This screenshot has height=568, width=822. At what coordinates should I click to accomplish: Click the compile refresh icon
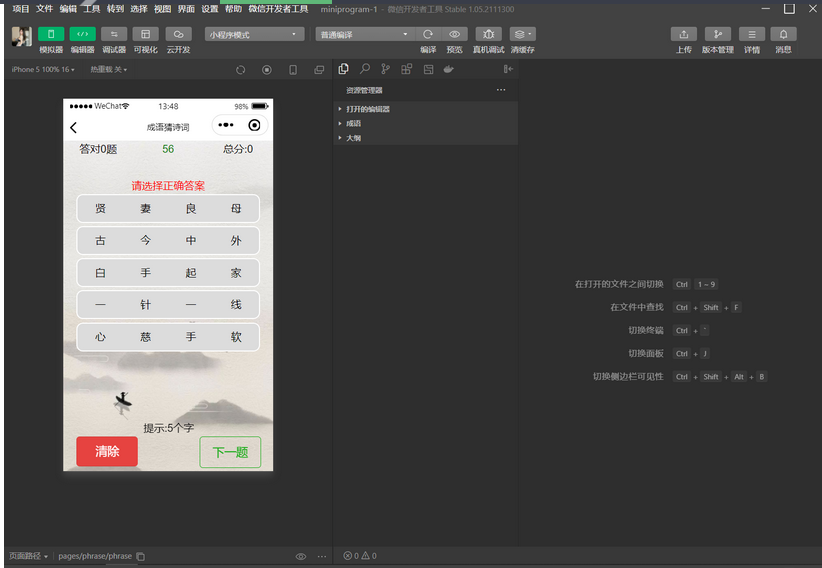(x=428, y=34)
